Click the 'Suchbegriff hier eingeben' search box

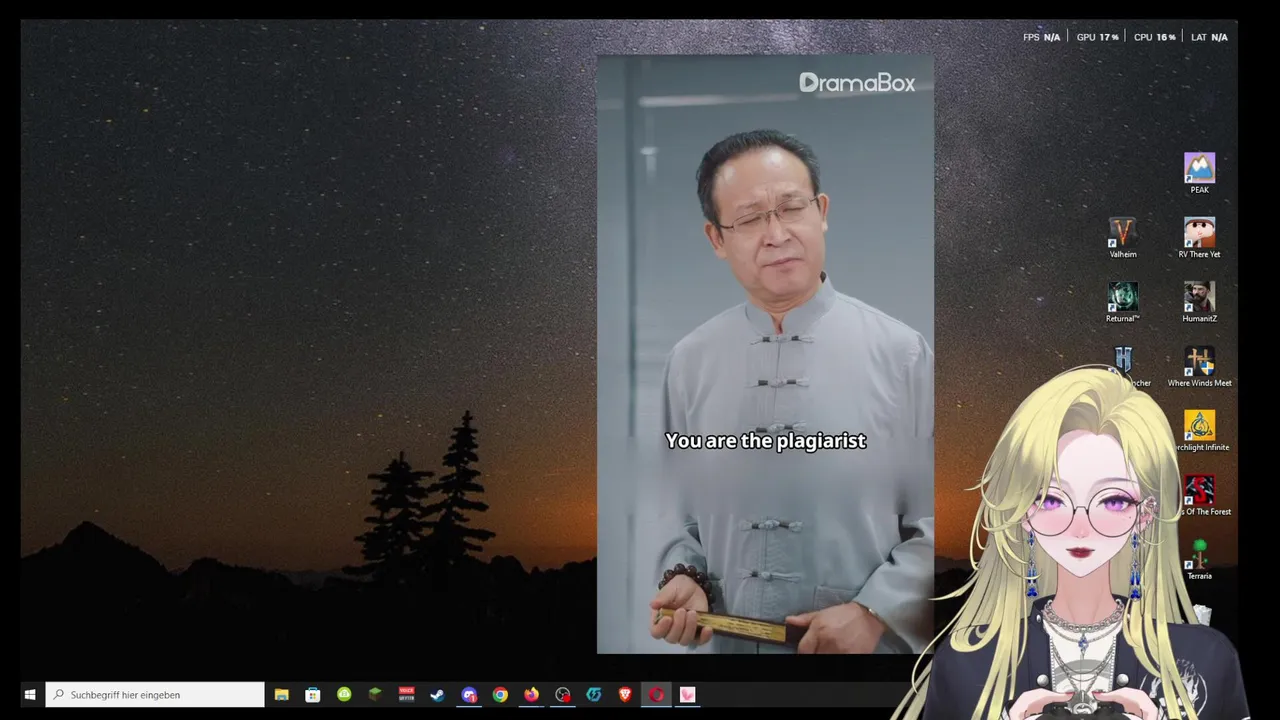(x=155, y=694)
